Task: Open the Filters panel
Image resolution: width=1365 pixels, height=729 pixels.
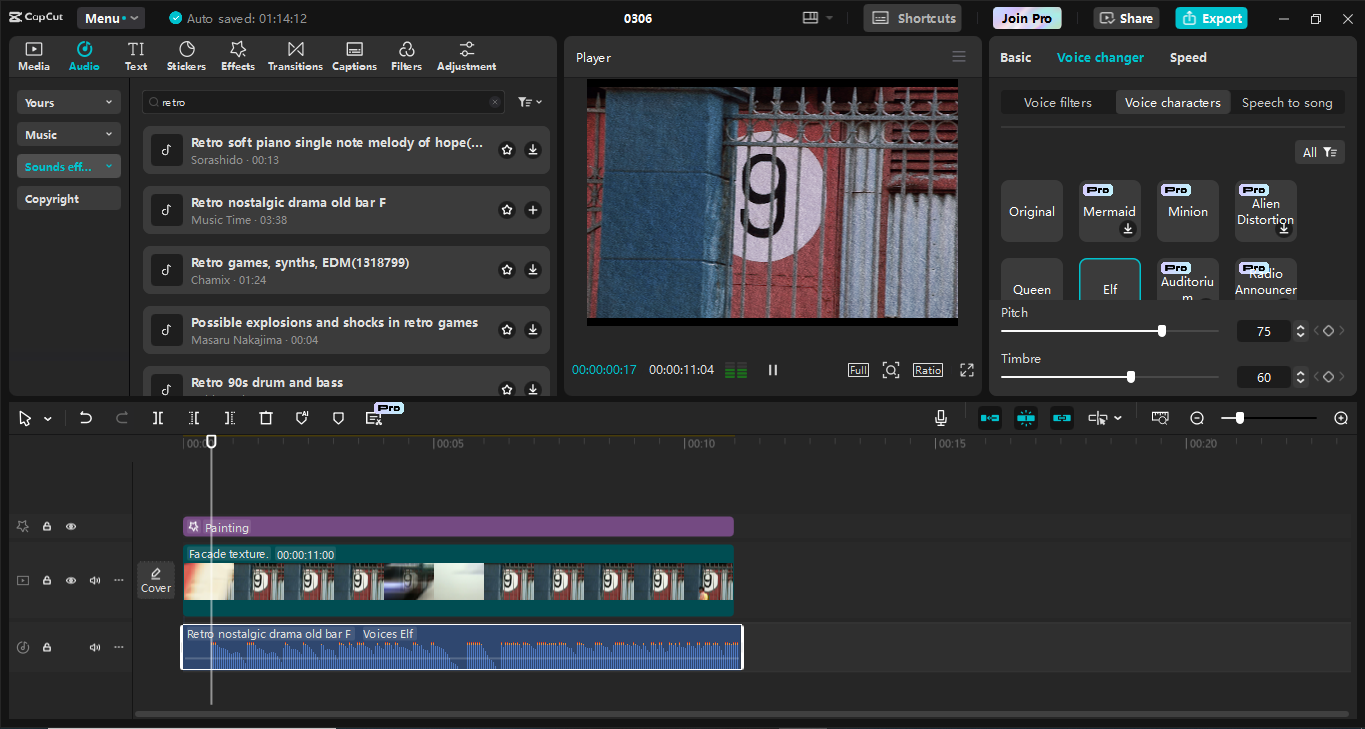Action: 406,55
